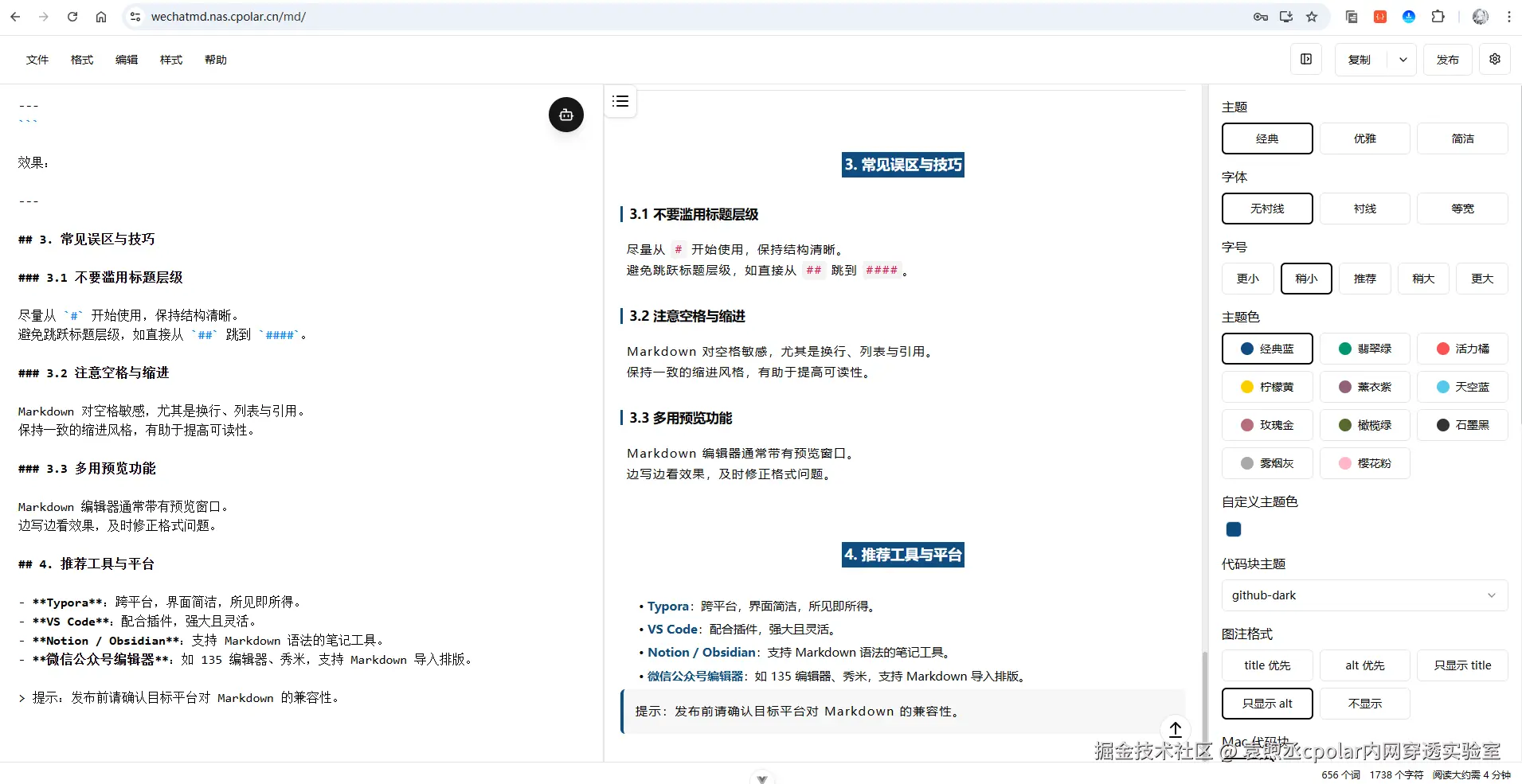Pick the 活力橘 theme color
This screenshot has height=784, width=1522.
click(1462, 349)
